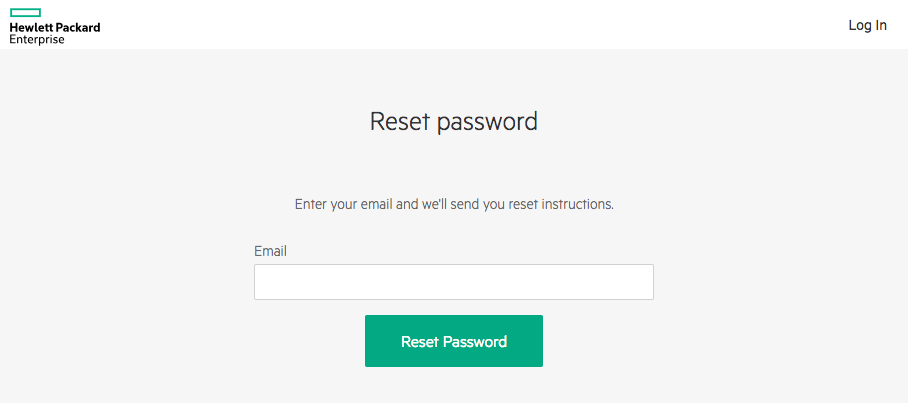Viewport: 908px width, 403px height.
Task: Open the Log In page
Action: (867, 25)
